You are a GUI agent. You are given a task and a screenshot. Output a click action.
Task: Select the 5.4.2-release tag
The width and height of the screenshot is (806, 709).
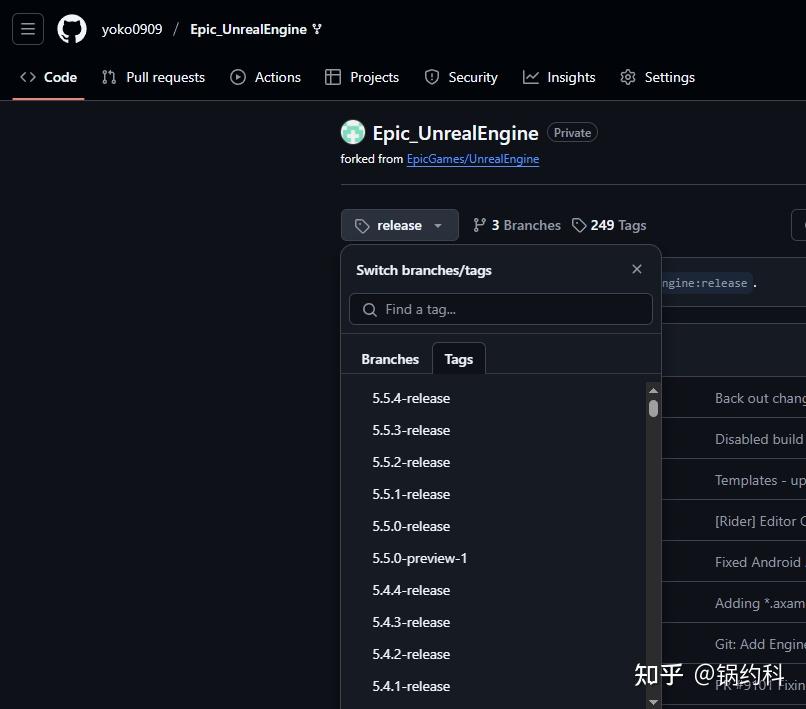point(411,655)
